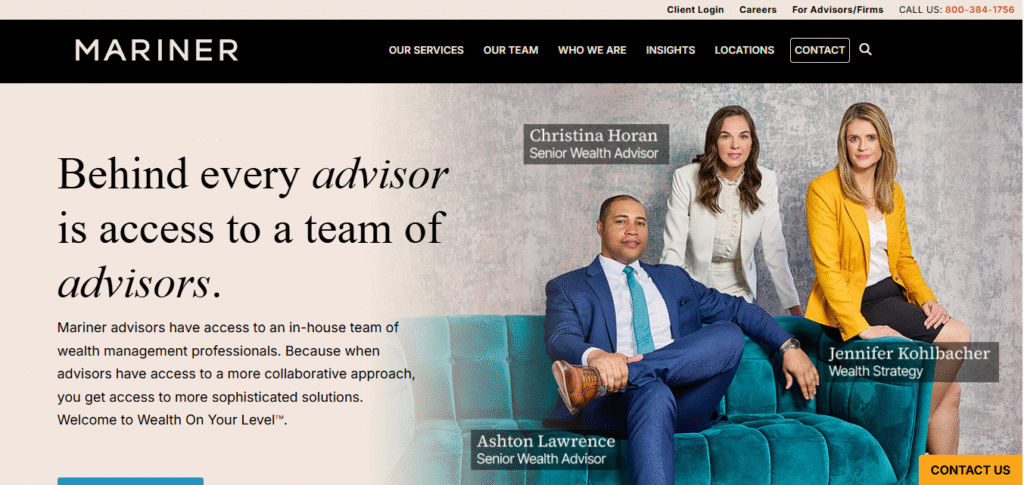The image size is (1024, 485).
Task: Visit the Careers link
Action: [x=758, y=10]
